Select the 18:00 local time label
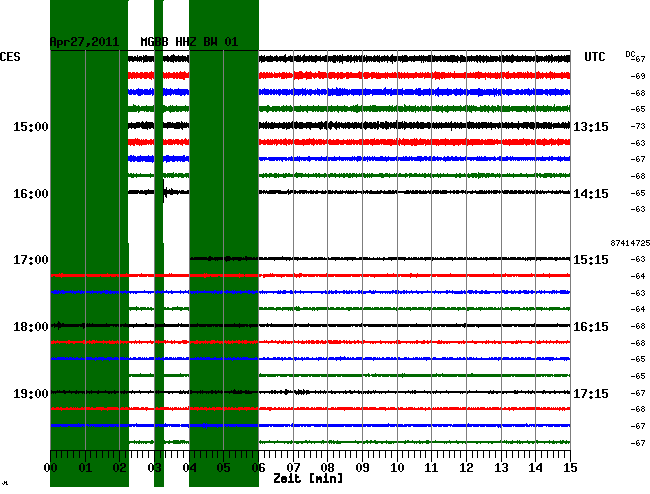650x494 pixels. 31,327
